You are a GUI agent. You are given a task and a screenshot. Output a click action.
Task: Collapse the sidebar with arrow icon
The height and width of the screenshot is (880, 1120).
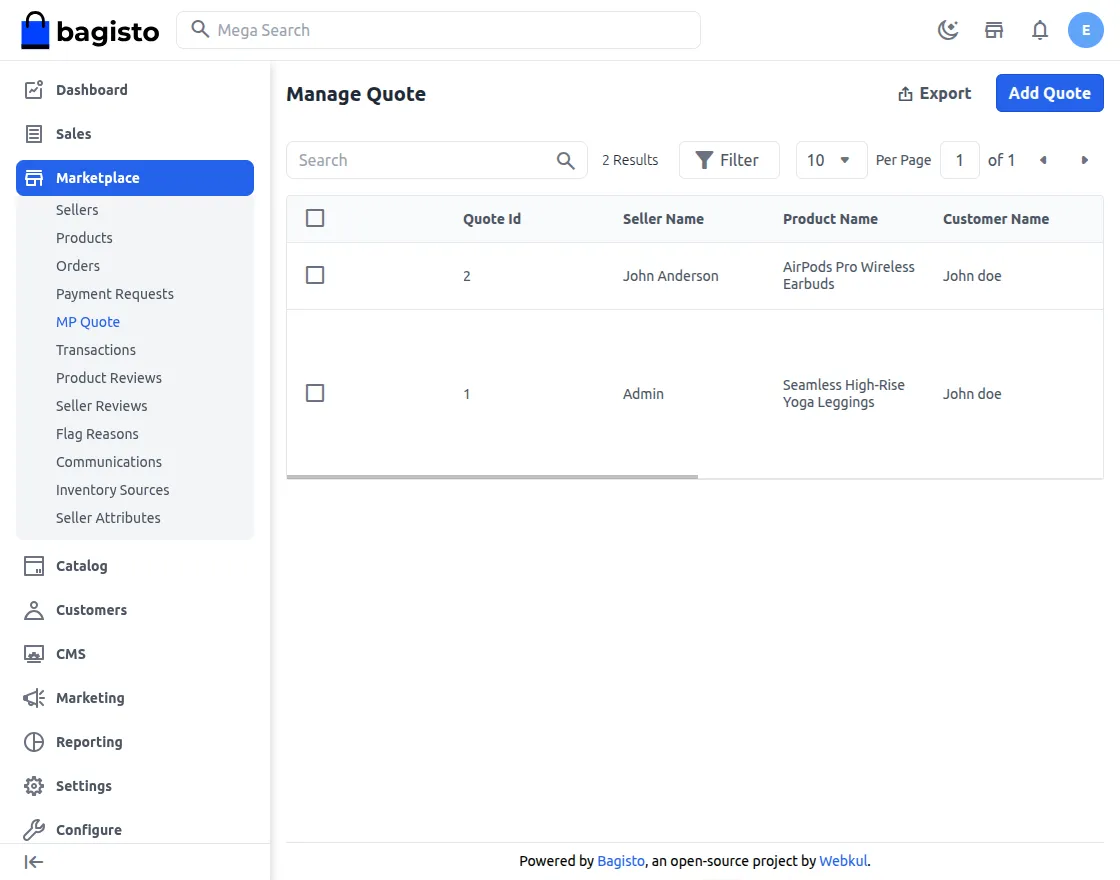[x=34, y=862]
